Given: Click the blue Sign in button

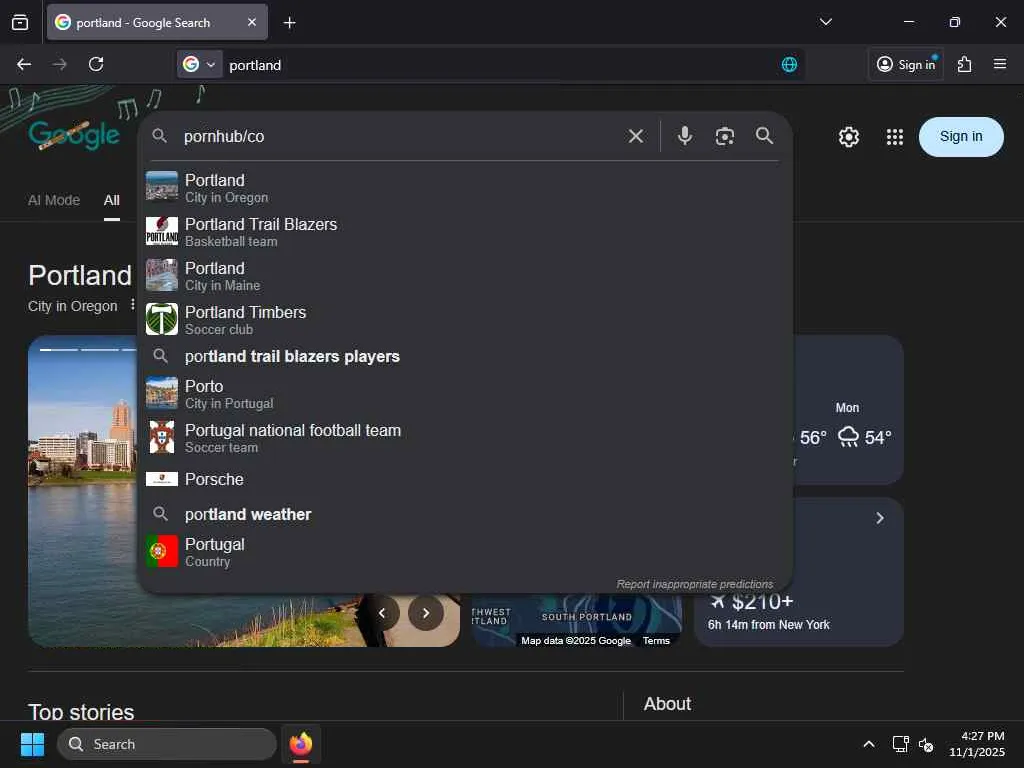Looking at the screenshot, I should [961, 136].
